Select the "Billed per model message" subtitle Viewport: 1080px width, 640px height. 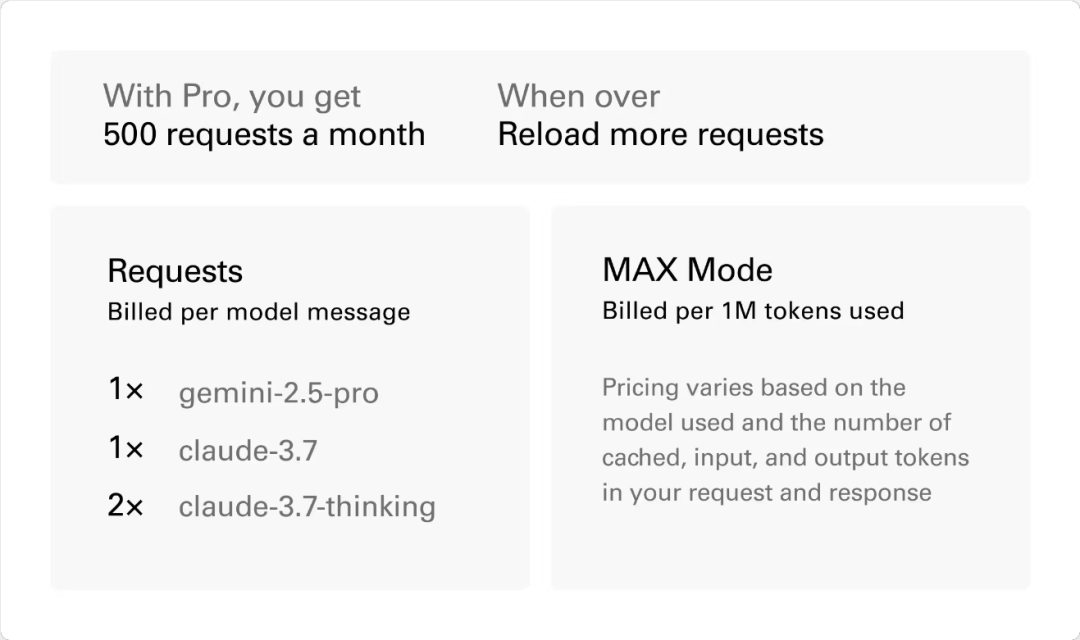[258, 312]
